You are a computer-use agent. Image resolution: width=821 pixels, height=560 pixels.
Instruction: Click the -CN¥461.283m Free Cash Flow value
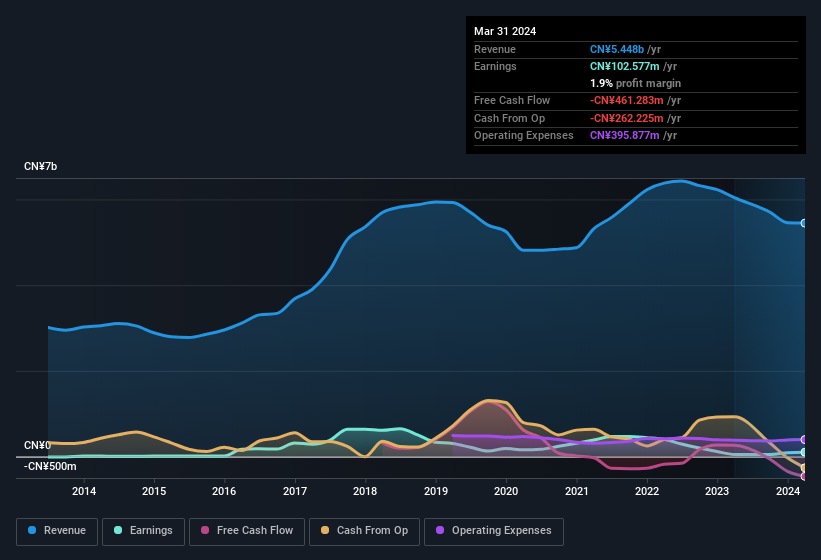click(x=628, y=101)
